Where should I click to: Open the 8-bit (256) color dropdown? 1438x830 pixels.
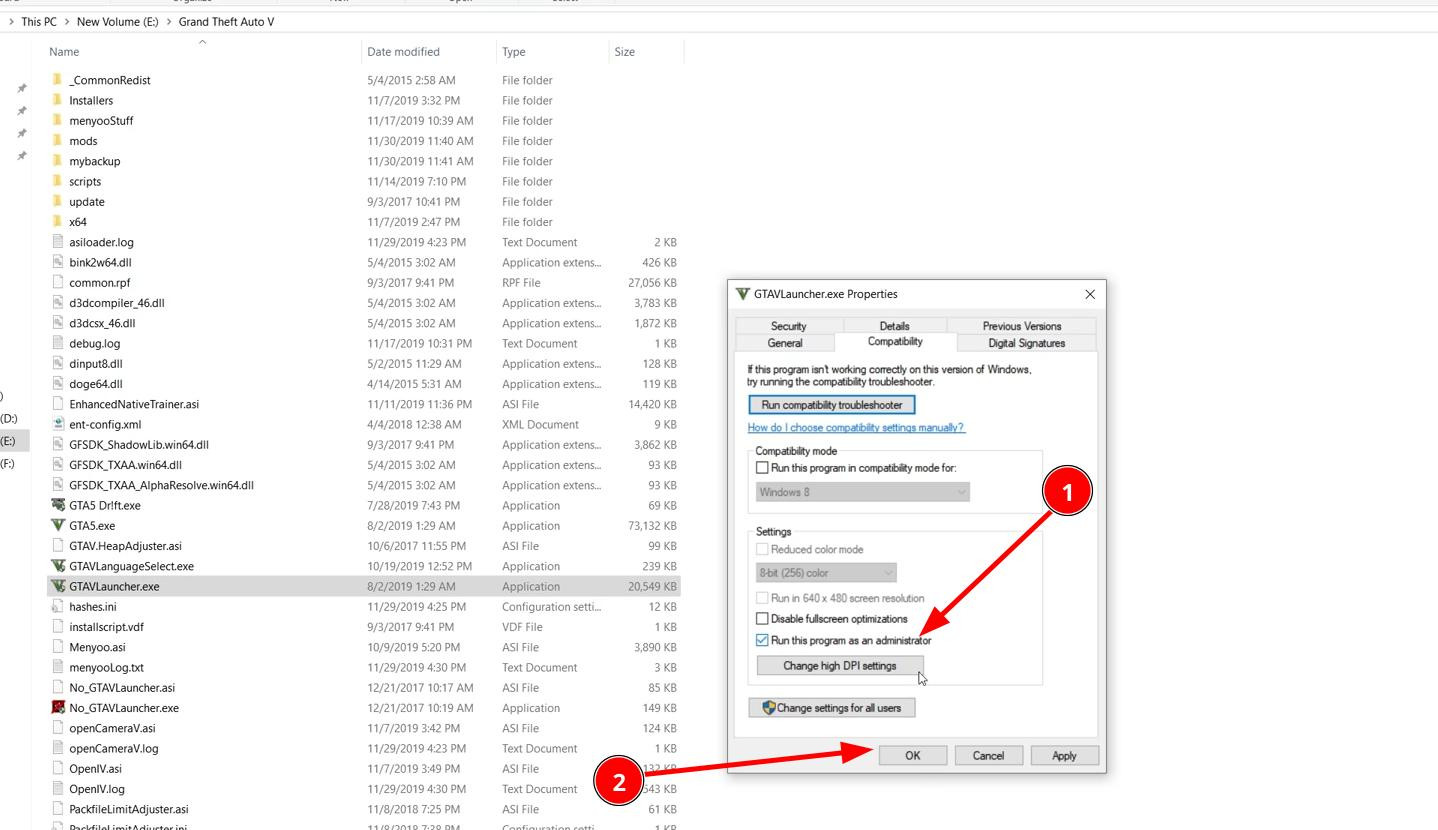click(x=826, y=573)
